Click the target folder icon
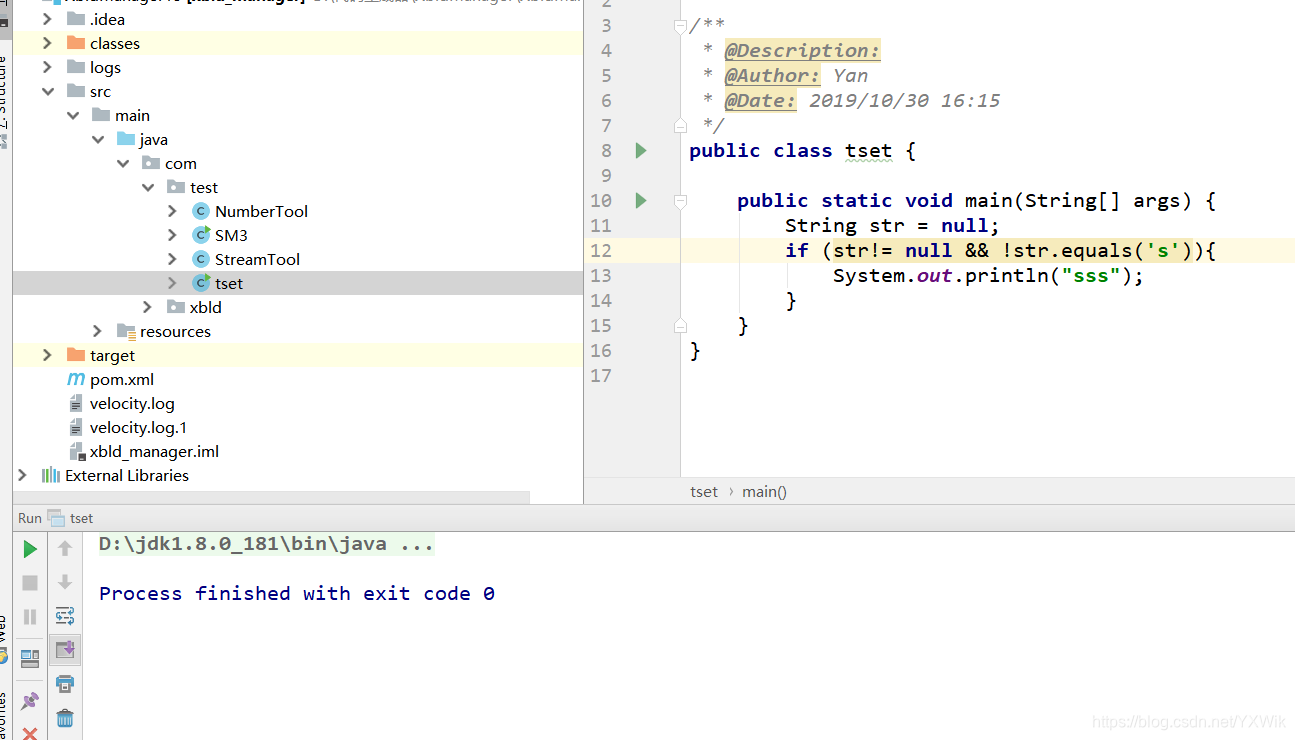The image size is (1295, 740). pos(75,355)
